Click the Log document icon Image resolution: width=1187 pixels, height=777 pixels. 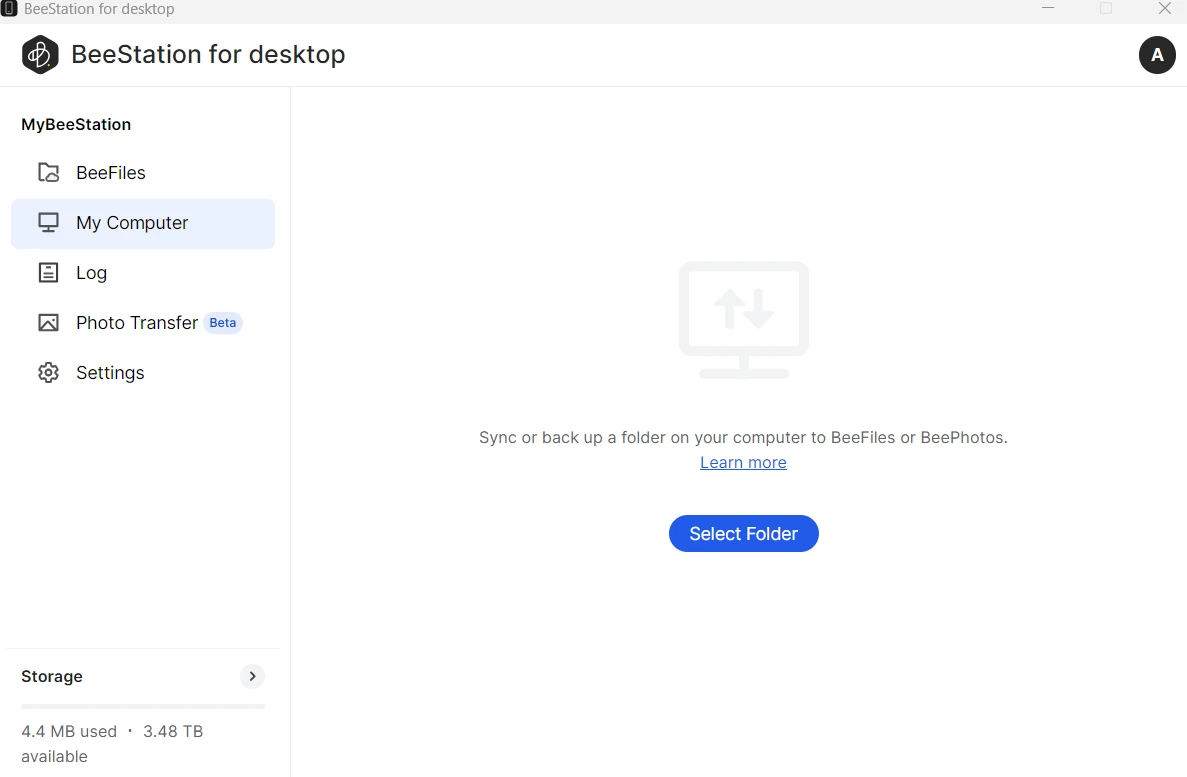click(x=48, y=273)
